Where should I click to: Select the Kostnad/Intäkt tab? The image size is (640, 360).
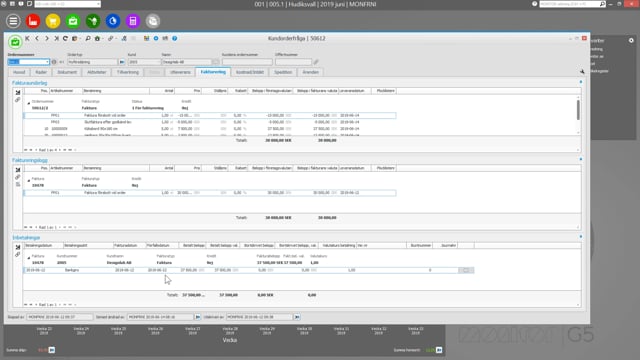coord(249,72)
